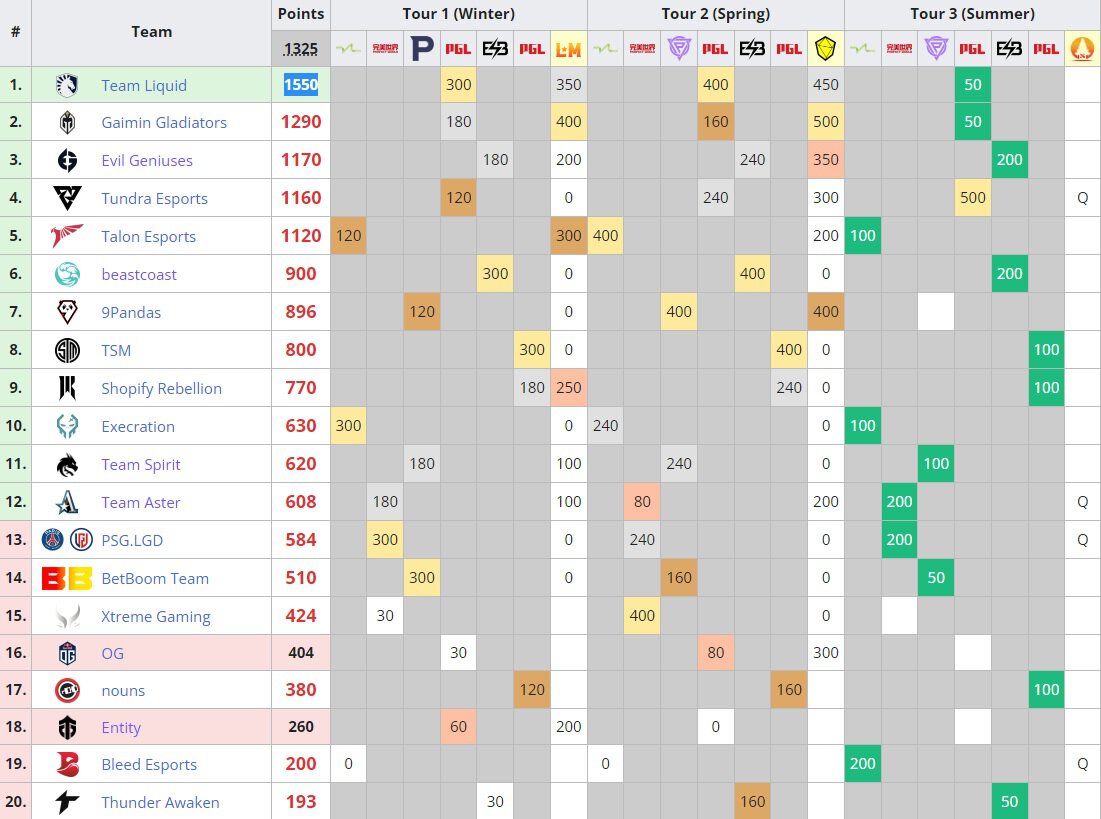Image resolution: width=1101 pixels, height=819 pixels.
Task: Click the 500 cell in Tundra Esports row
Action: click(x=973, y=198)
